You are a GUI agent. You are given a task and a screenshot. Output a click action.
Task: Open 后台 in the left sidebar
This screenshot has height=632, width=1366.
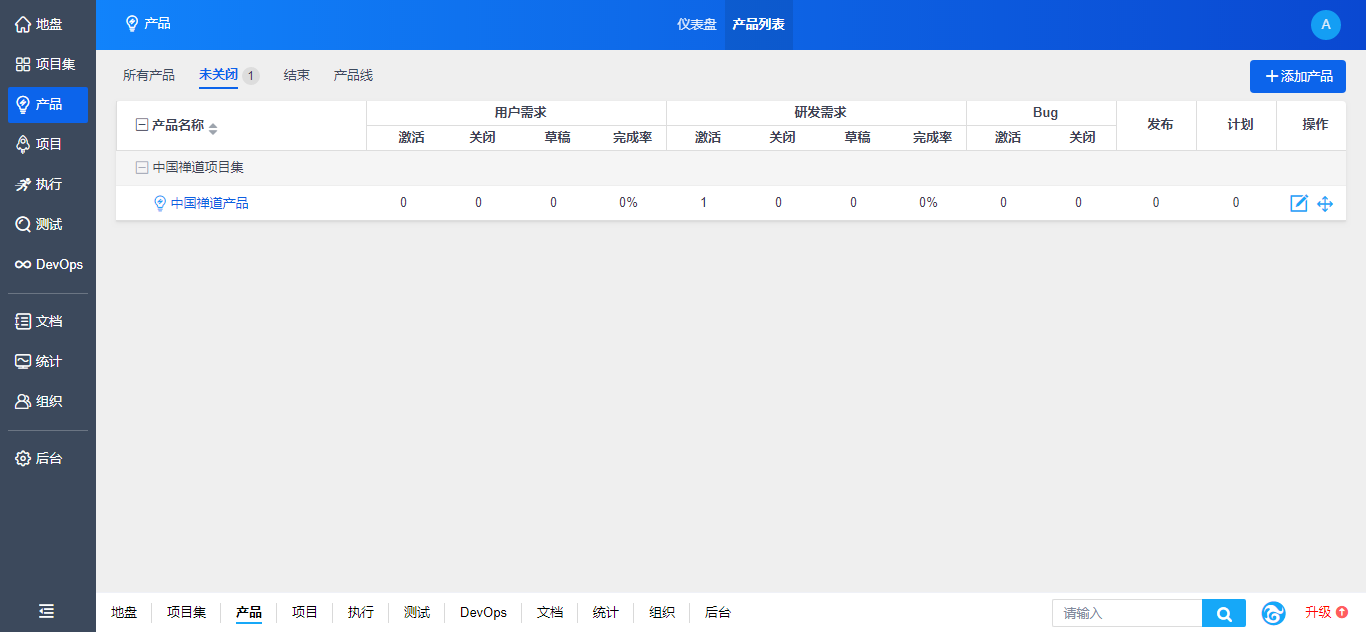47,458
